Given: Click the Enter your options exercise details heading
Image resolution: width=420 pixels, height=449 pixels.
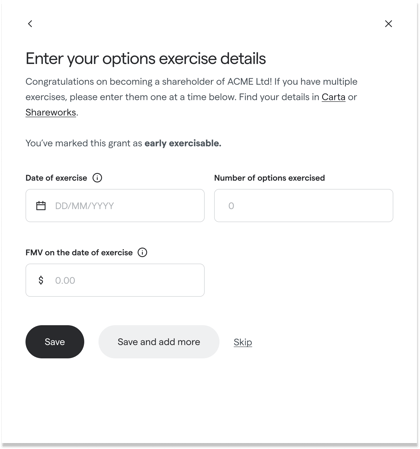Looking at the screenshot, I should tap(146, 59).
